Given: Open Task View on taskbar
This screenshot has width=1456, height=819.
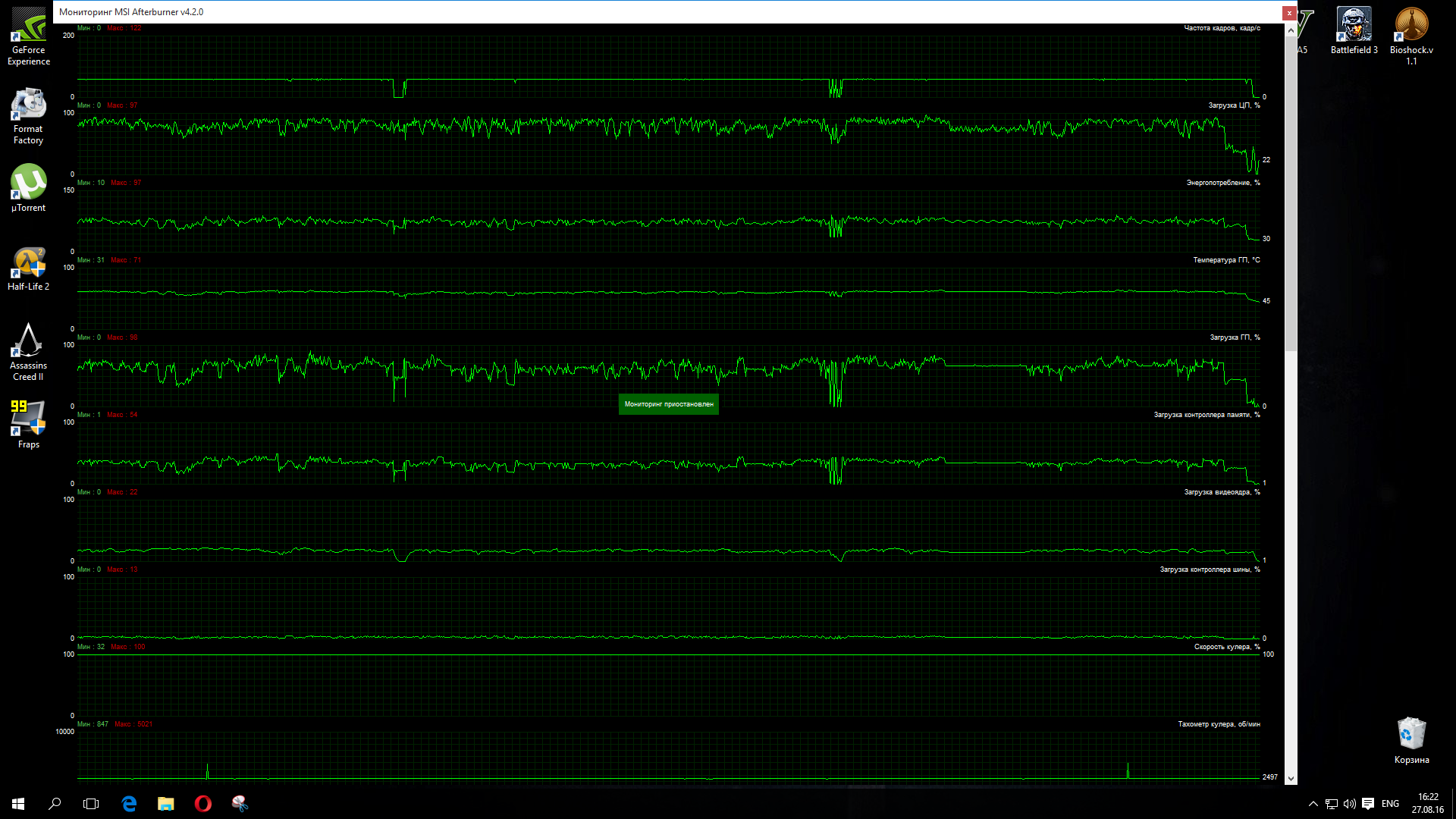Looking at the screenshot, I should [x=91, y=804].
